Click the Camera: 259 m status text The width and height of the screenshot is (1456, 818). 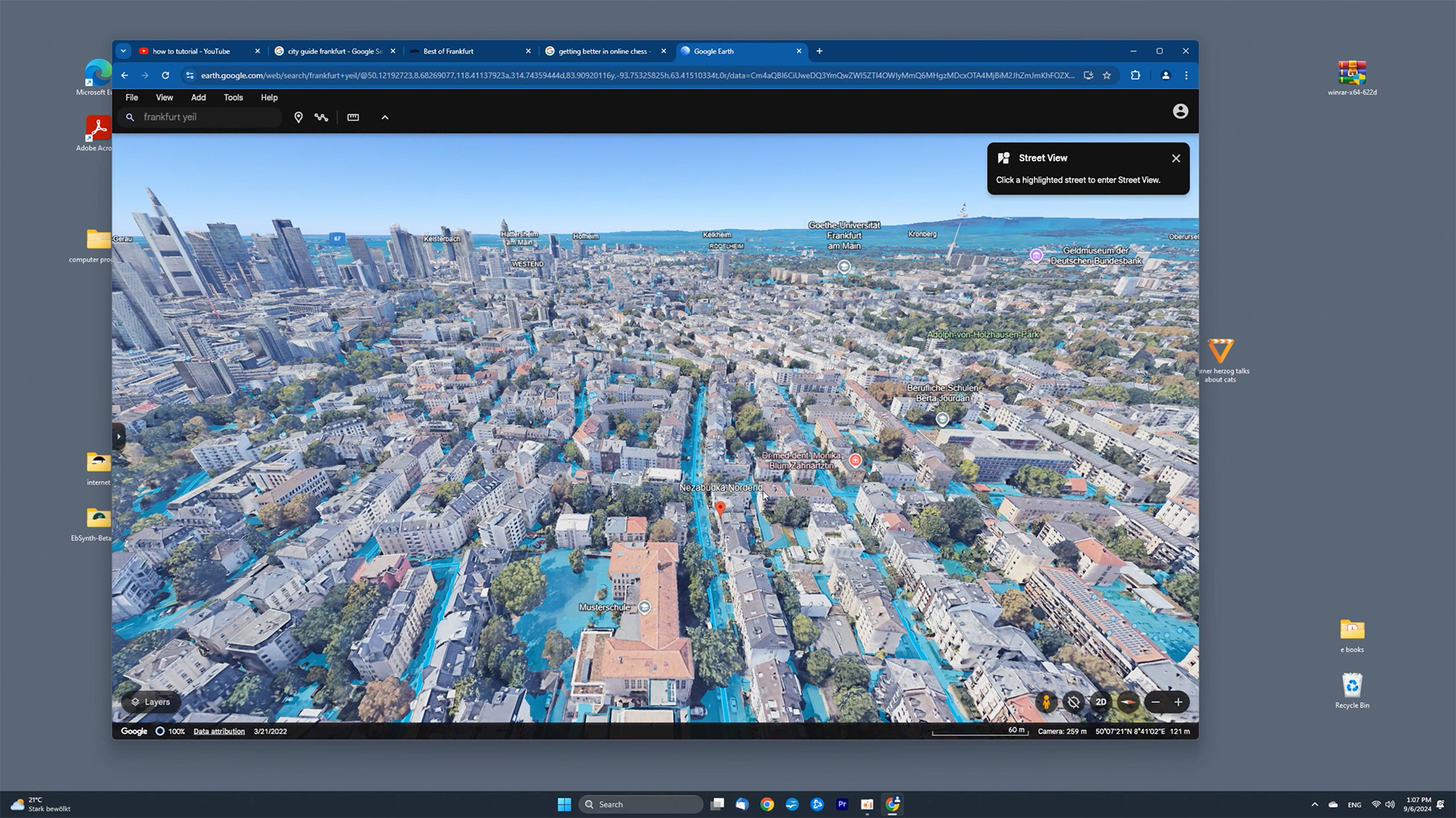pos(1062,731)
